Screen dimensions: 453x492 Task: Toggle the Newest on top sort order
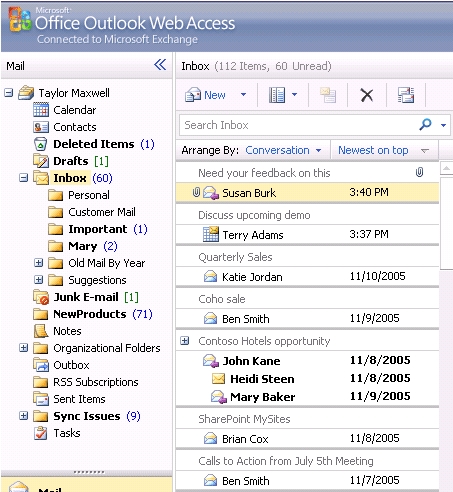point(373,150)
